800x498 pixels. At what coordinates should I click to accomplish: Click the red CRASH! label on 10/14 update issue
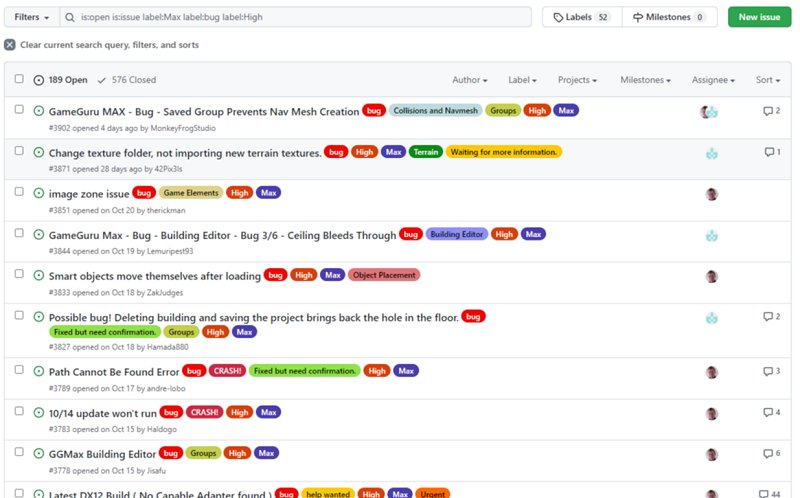click(x=206, y=412)
